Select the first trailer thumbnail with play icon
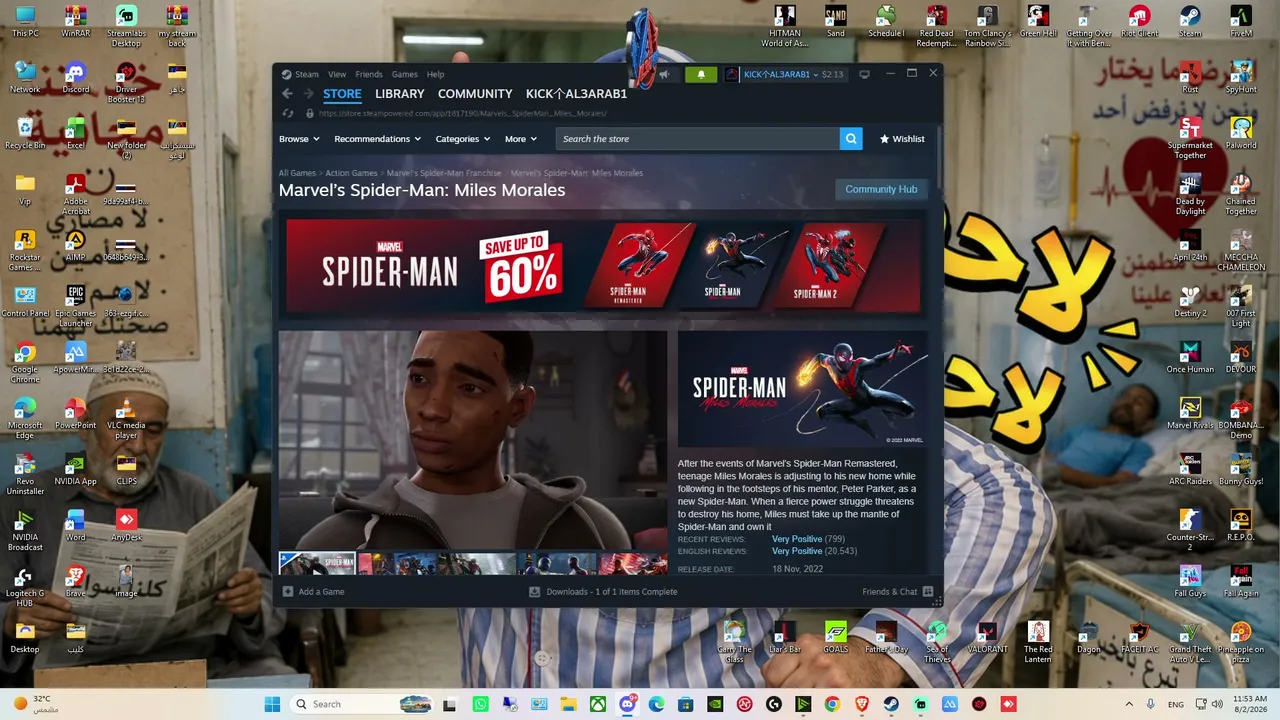 click(x=317, y=564)
